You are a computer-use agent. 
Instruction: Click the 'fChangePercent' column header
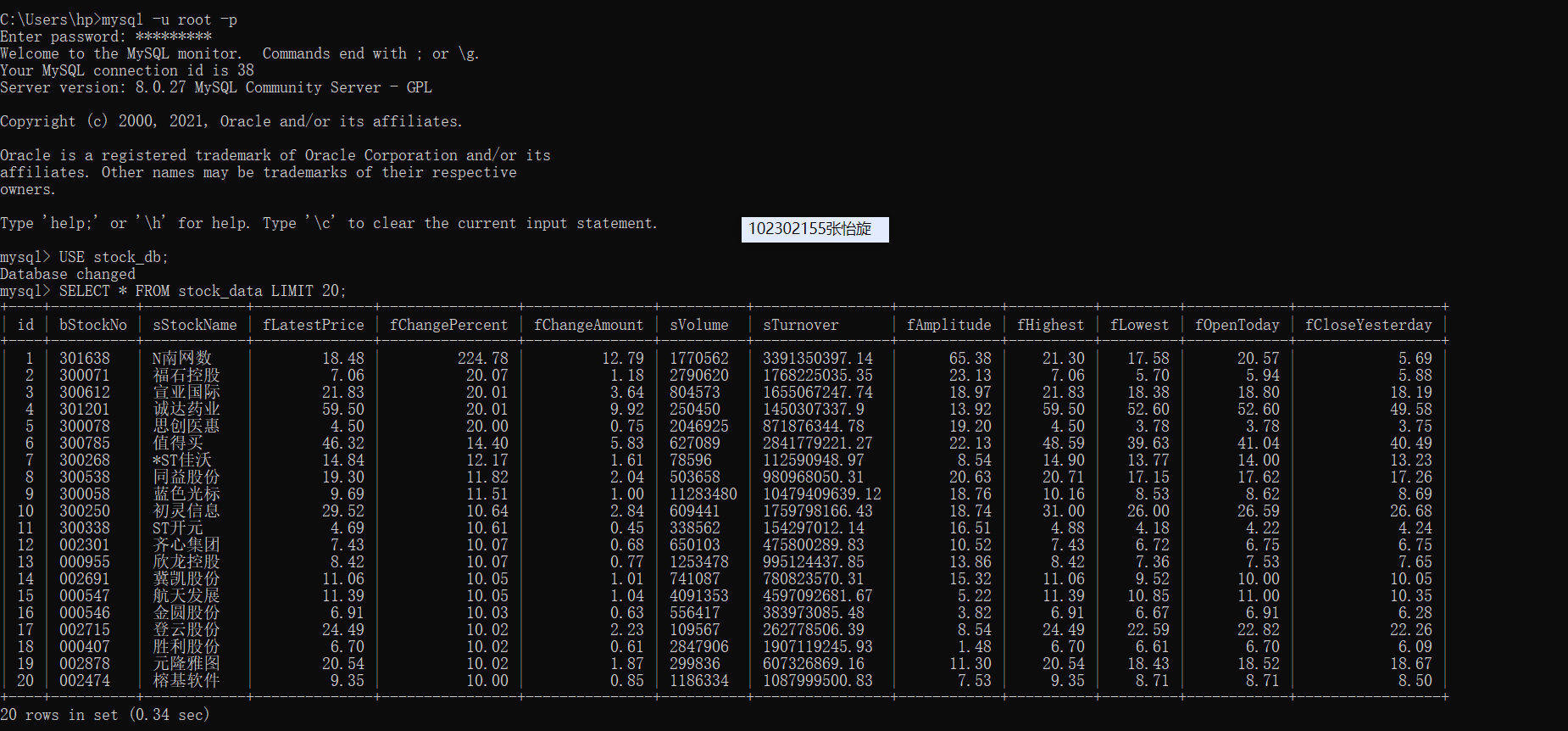(x=449, y=325)
